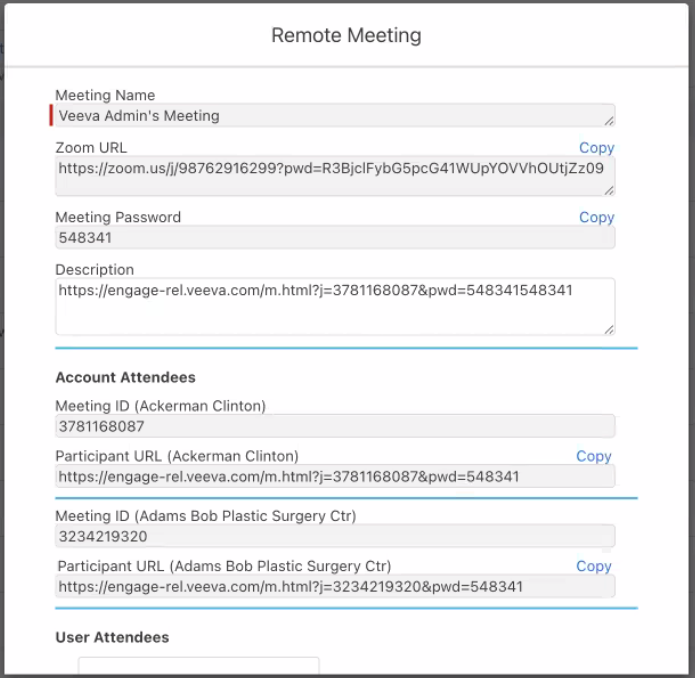Click the Account Attendees section heading
This screenshot has height=678, width=695.
(x=125, y=378)
